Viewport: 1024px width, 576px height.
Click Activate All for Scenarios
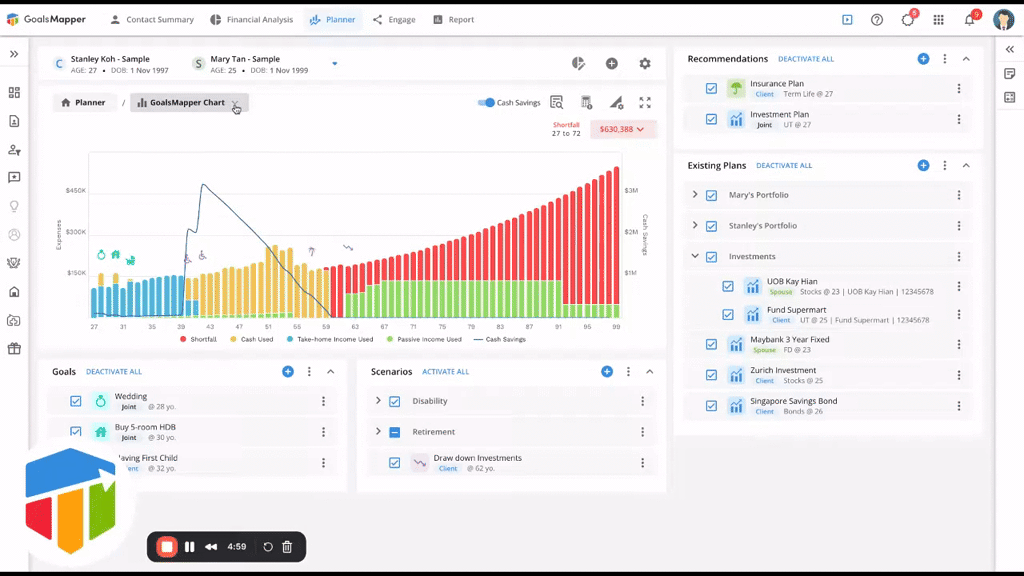pyautogui.click(x=445, y=372)
